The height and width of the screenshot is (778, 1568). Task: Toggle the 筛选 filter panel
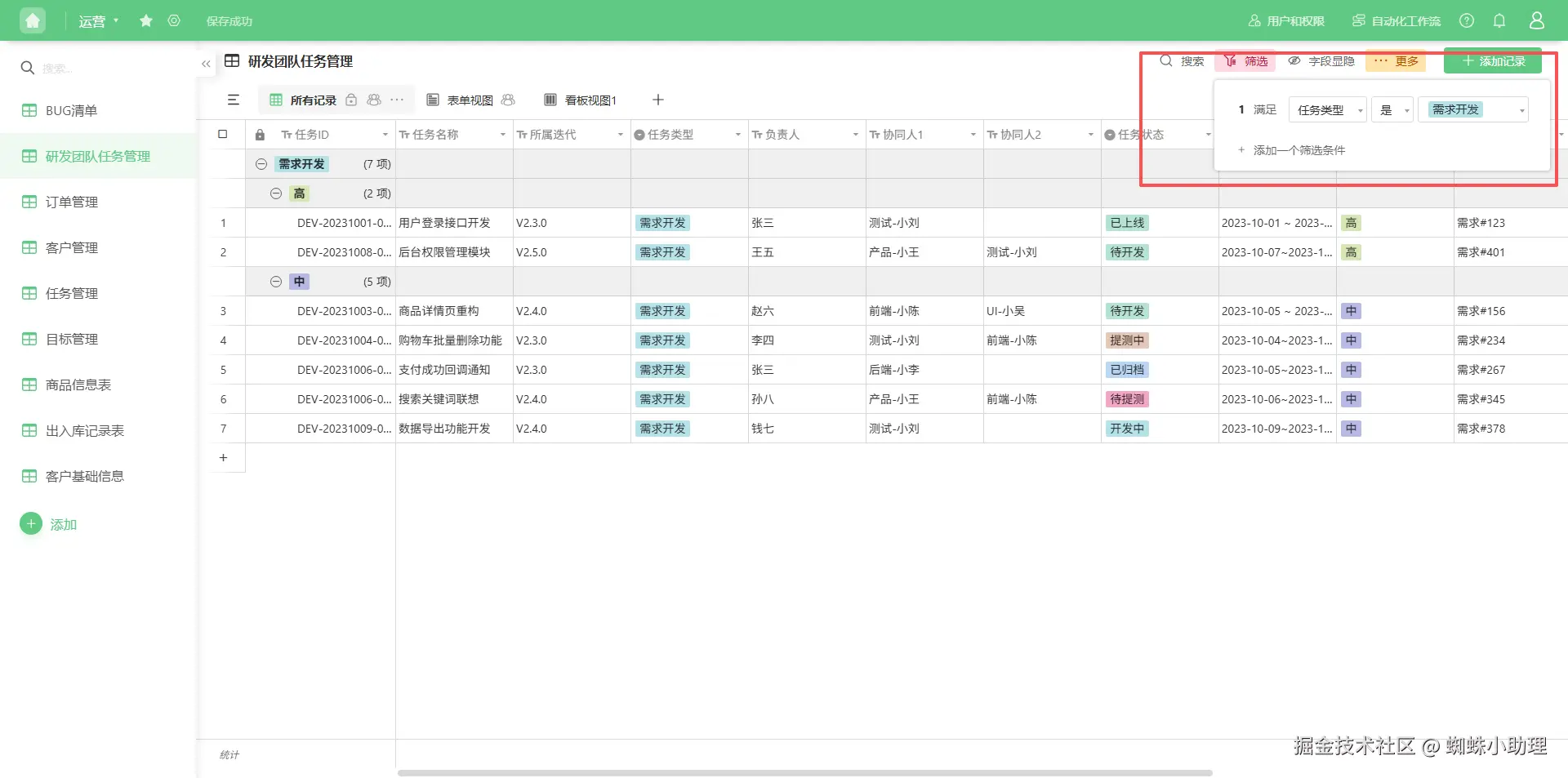[1246, 61]
